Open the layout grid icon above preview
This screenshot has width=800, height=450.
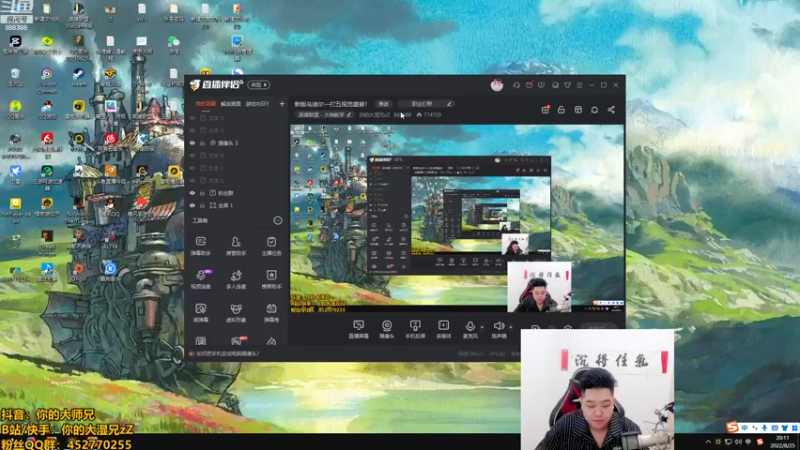coord(578,110)
